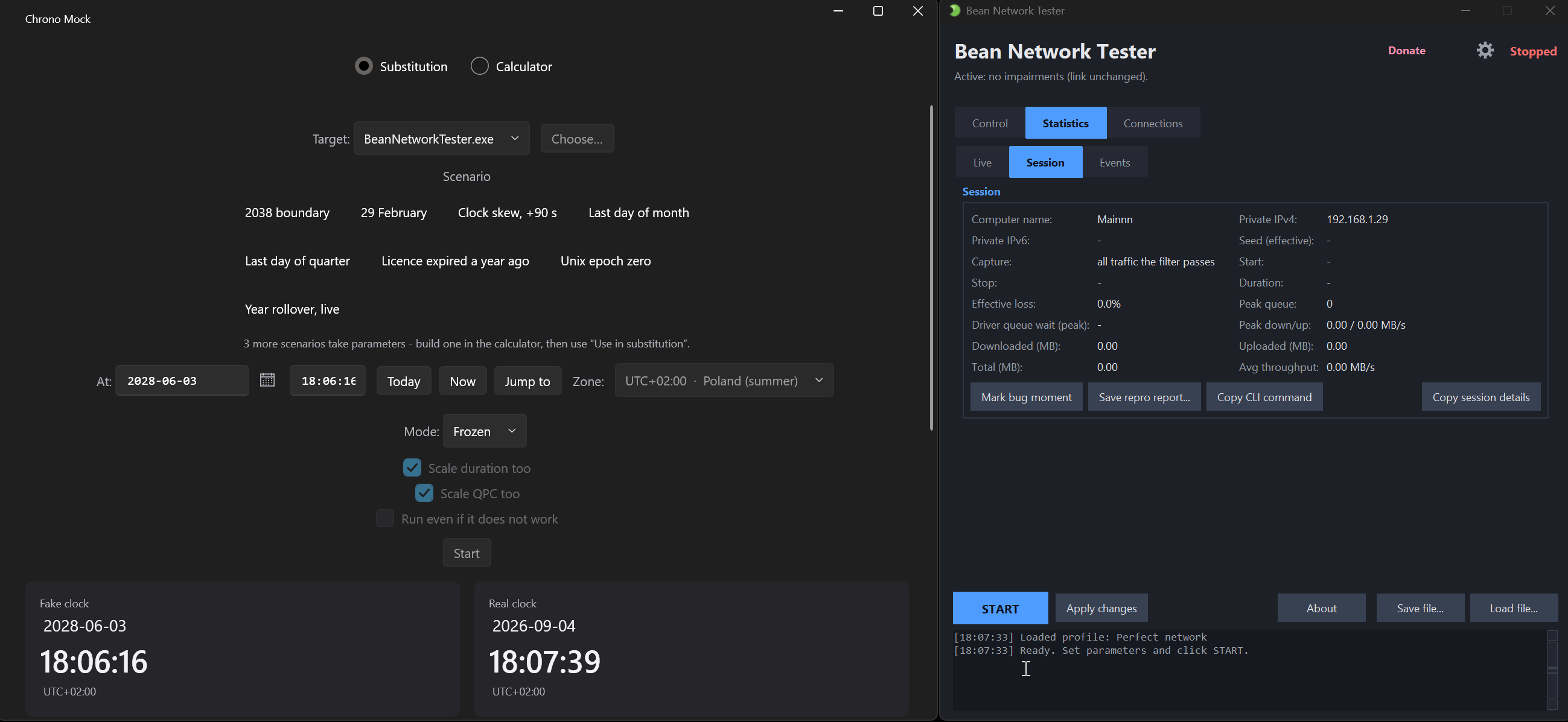Screen dimensions: 1568x722
Task: Click the Effective loss value 0.0%
Action: click(x=1109, y=303)
